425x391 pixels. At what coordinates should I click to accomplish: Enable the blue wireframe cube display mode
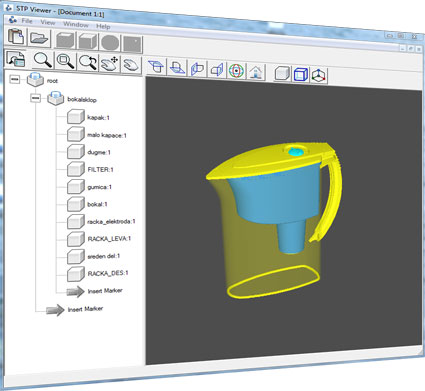pyautogui.click(x=300, y=74)
